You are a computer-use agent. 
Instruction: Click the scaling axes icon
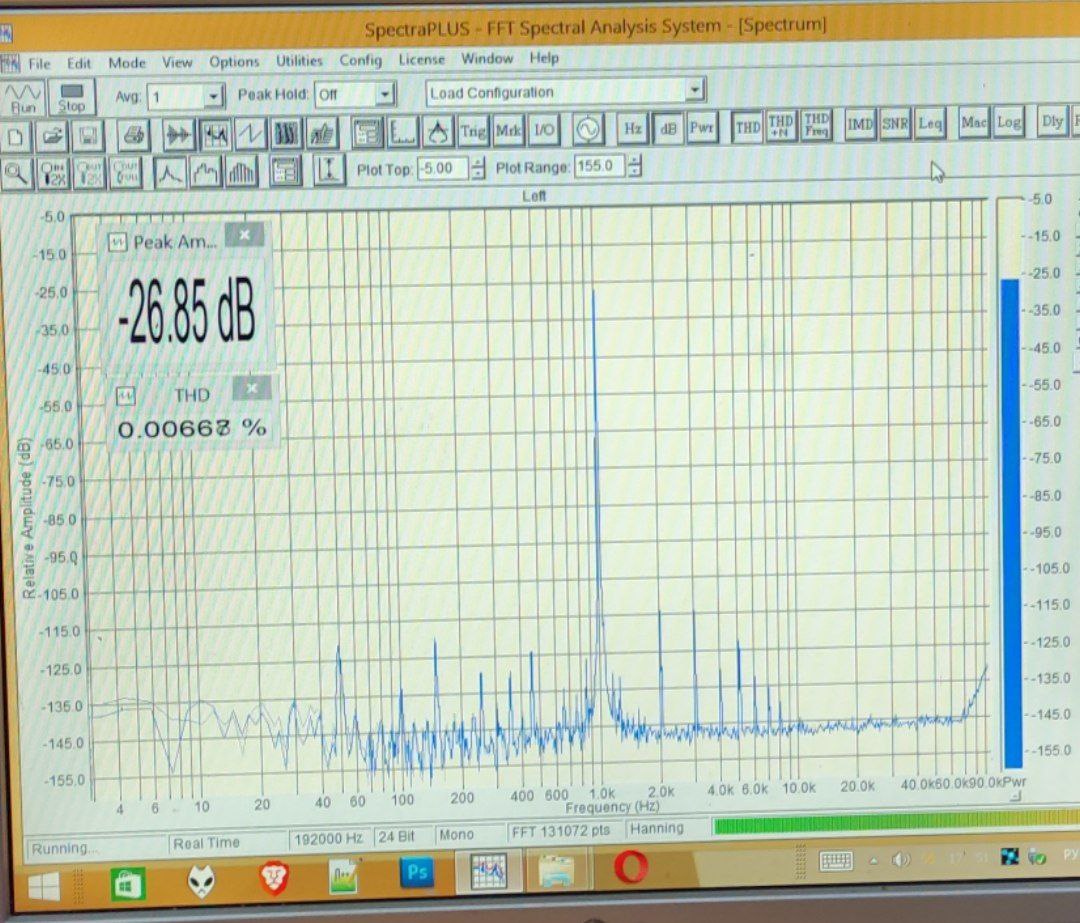point(402,132)
